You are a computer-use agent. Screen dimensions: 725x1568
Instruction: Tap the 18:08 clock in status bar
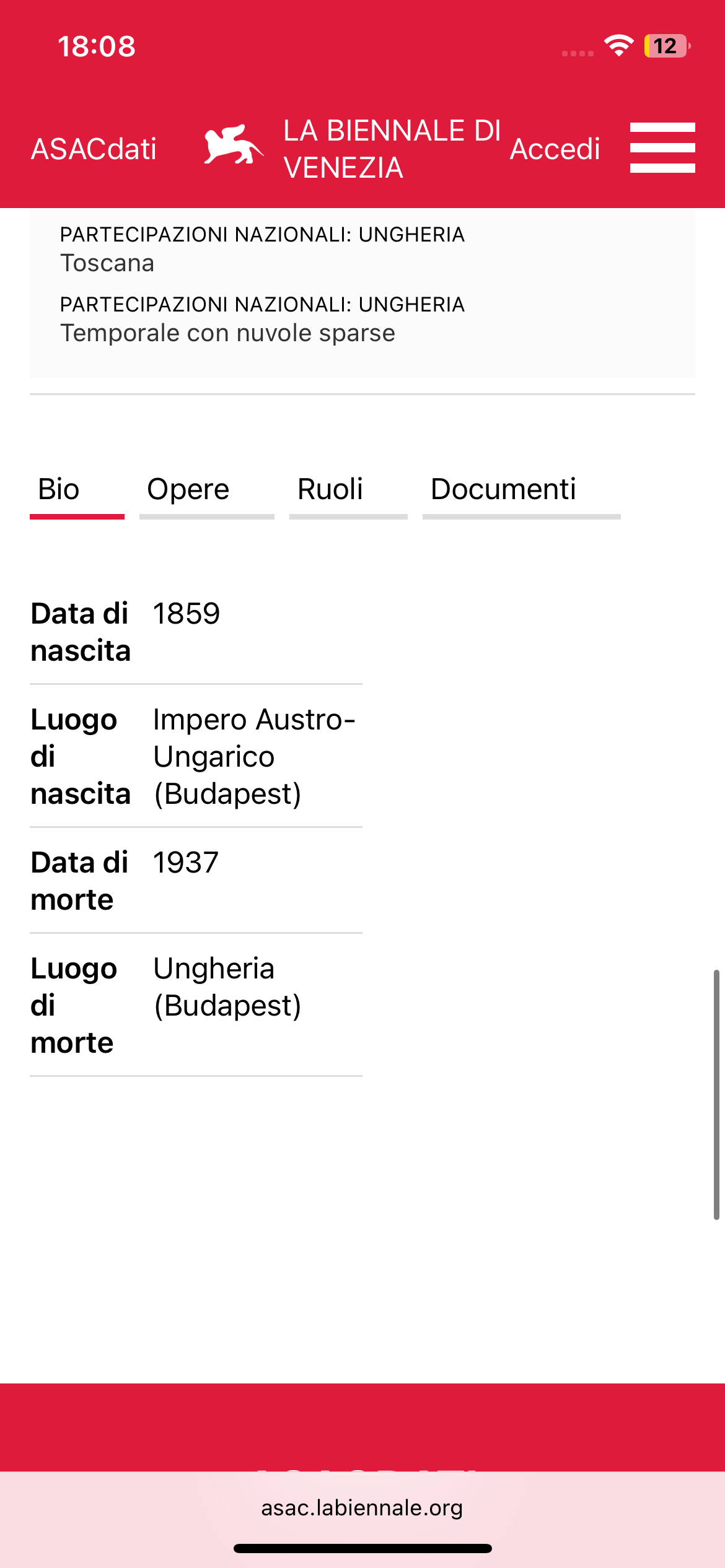(97, 46)
